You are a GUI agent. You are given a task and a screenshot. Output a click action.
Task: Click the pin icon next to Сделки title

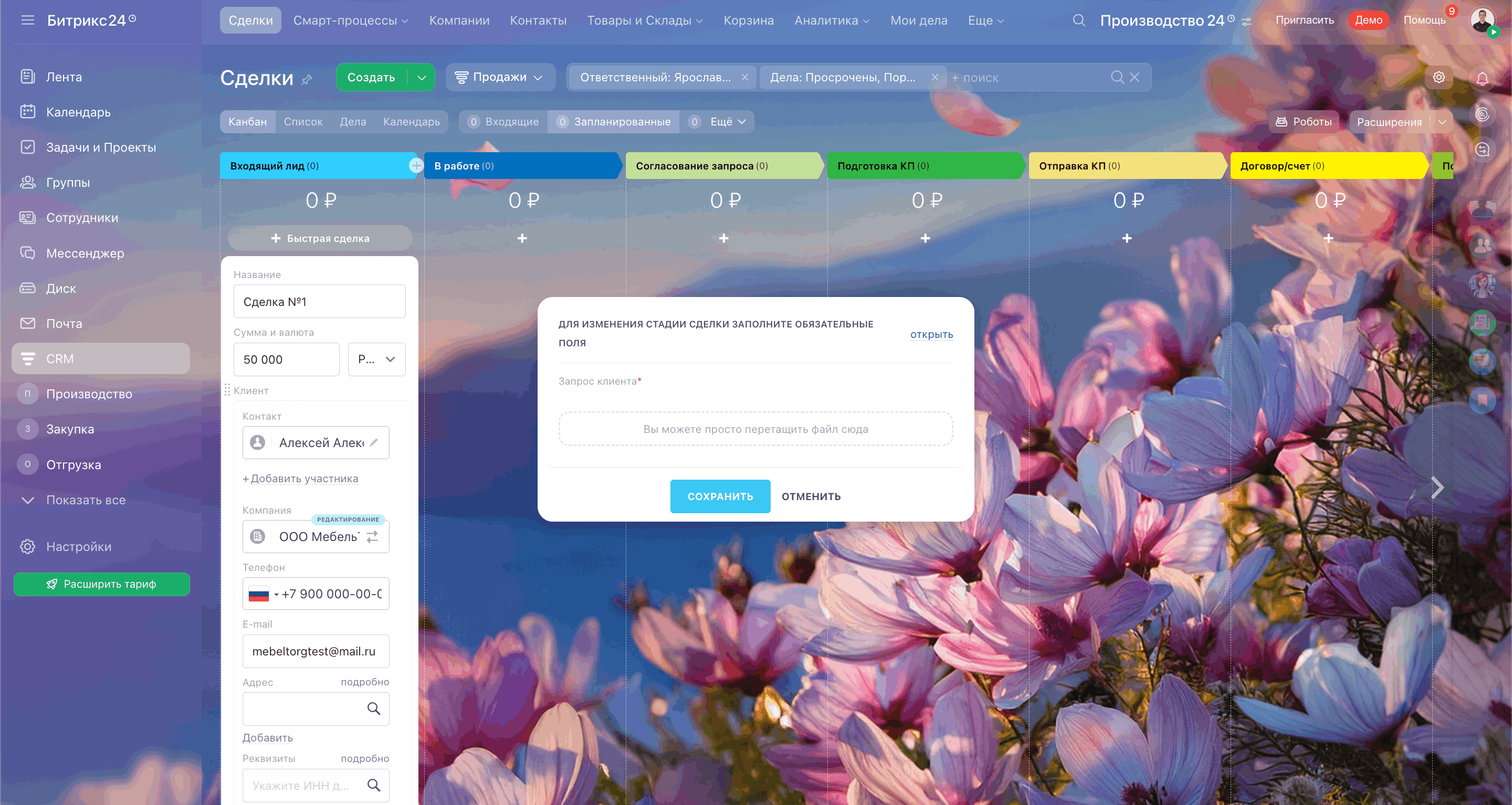pyautogui.click(x=307, y=80)
